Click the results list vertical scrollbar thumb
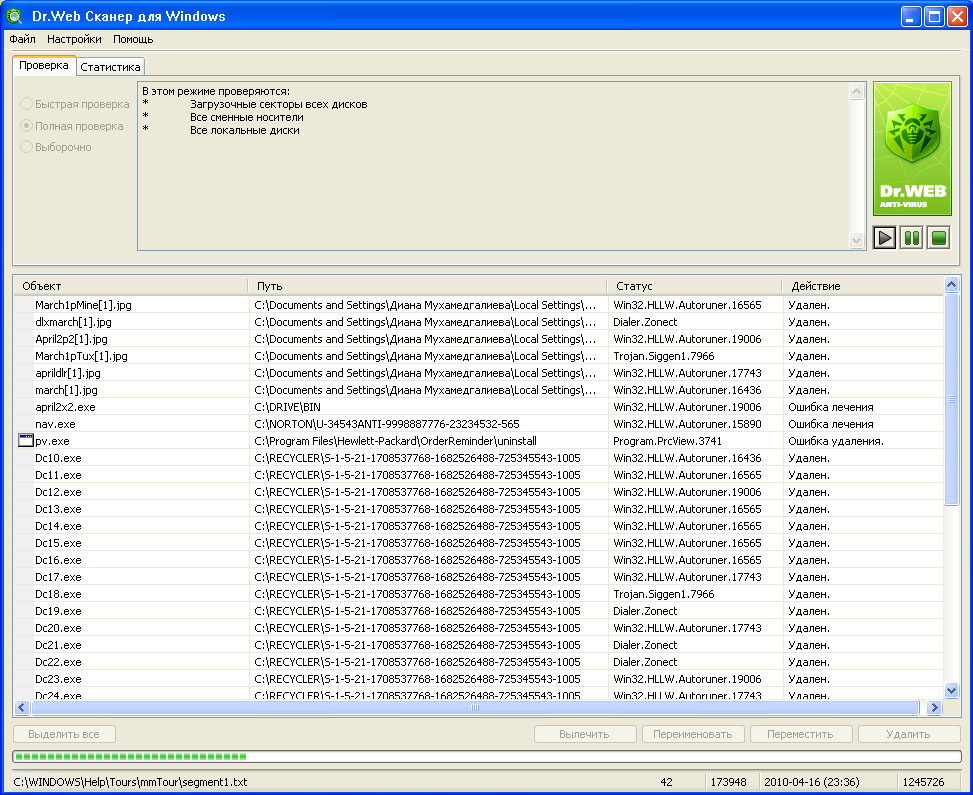 coord(951,399)
